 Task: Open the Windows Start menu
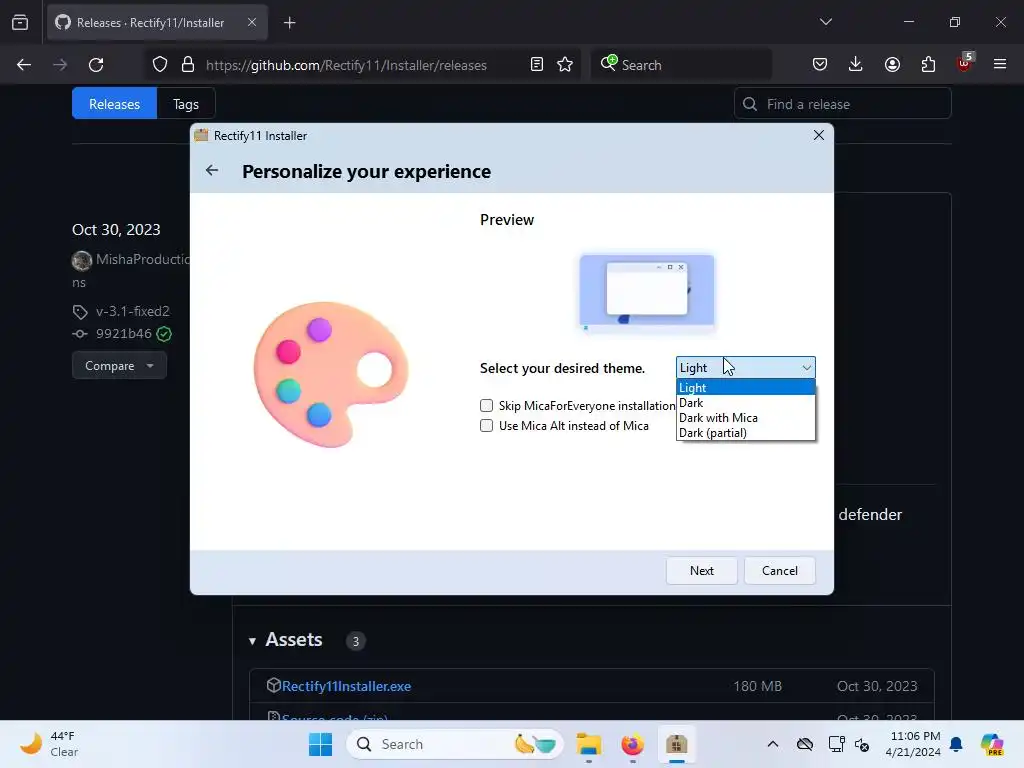[320, 744]
